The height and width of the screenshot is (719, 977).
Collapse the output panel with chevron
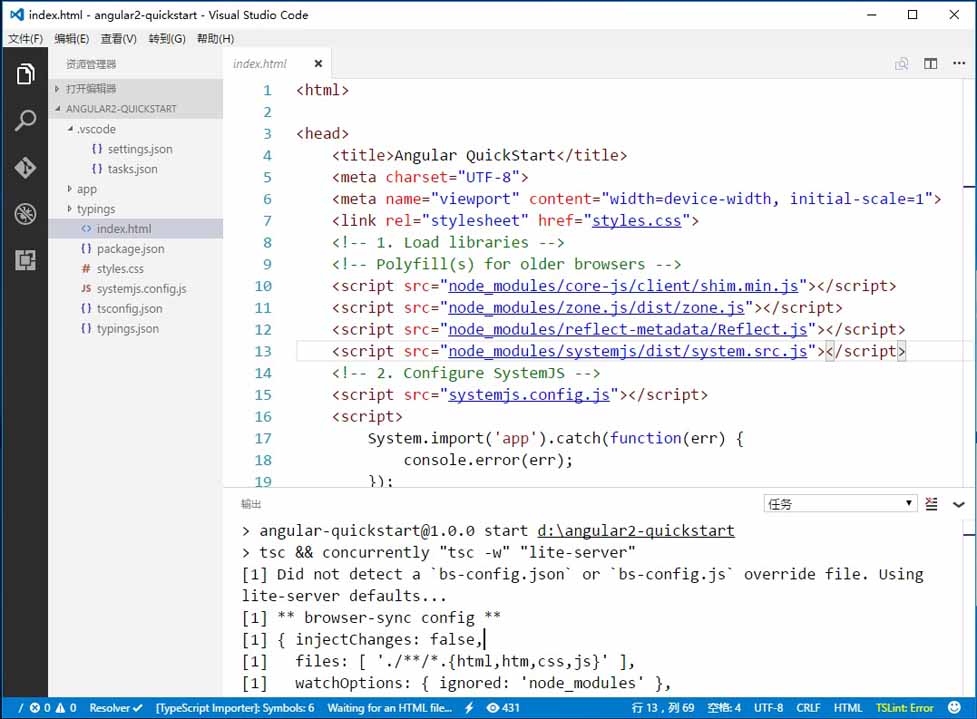tap(959, 504)
